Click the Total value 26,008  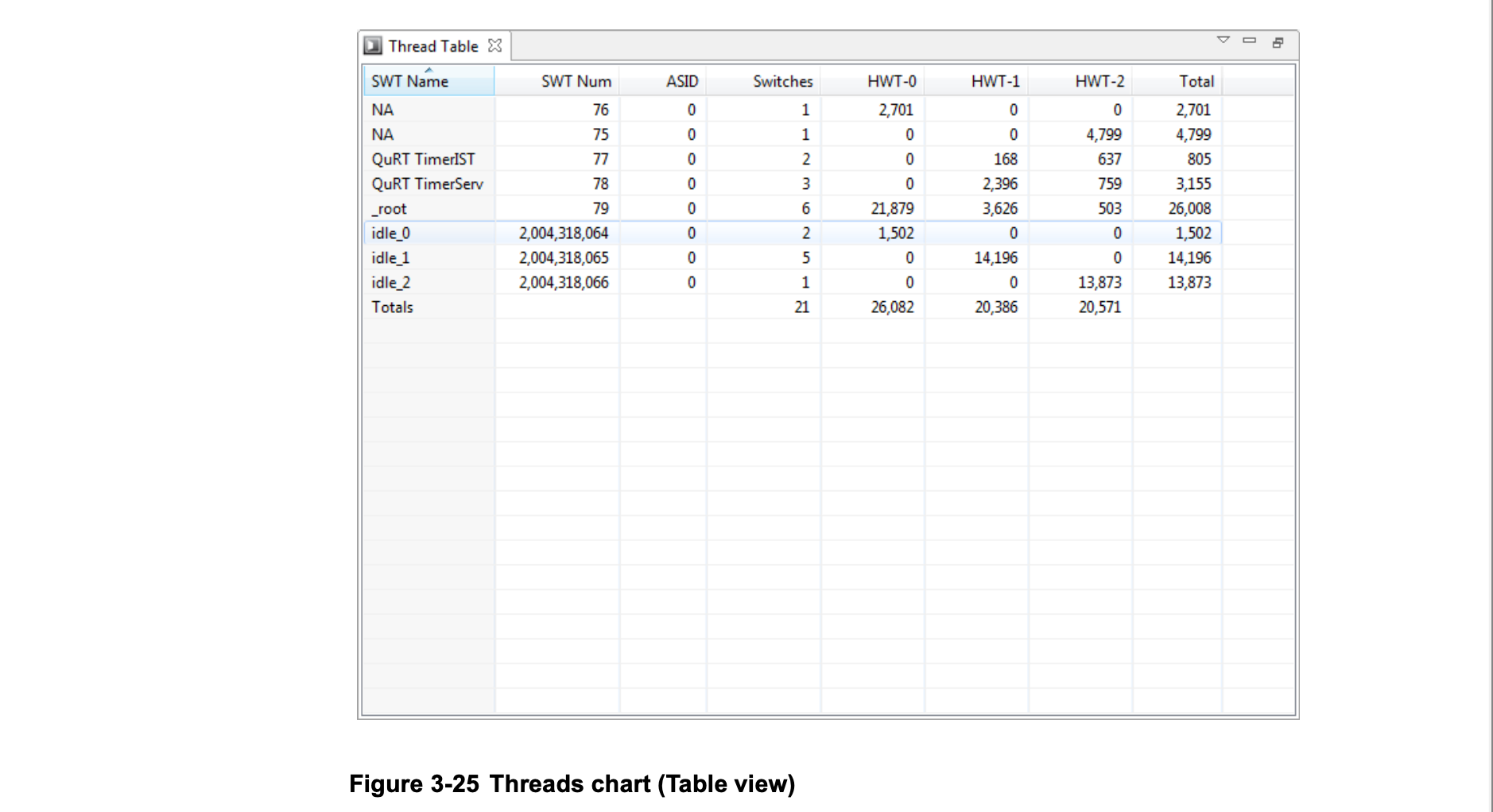pyautogui.click(x=1189, y=208)
